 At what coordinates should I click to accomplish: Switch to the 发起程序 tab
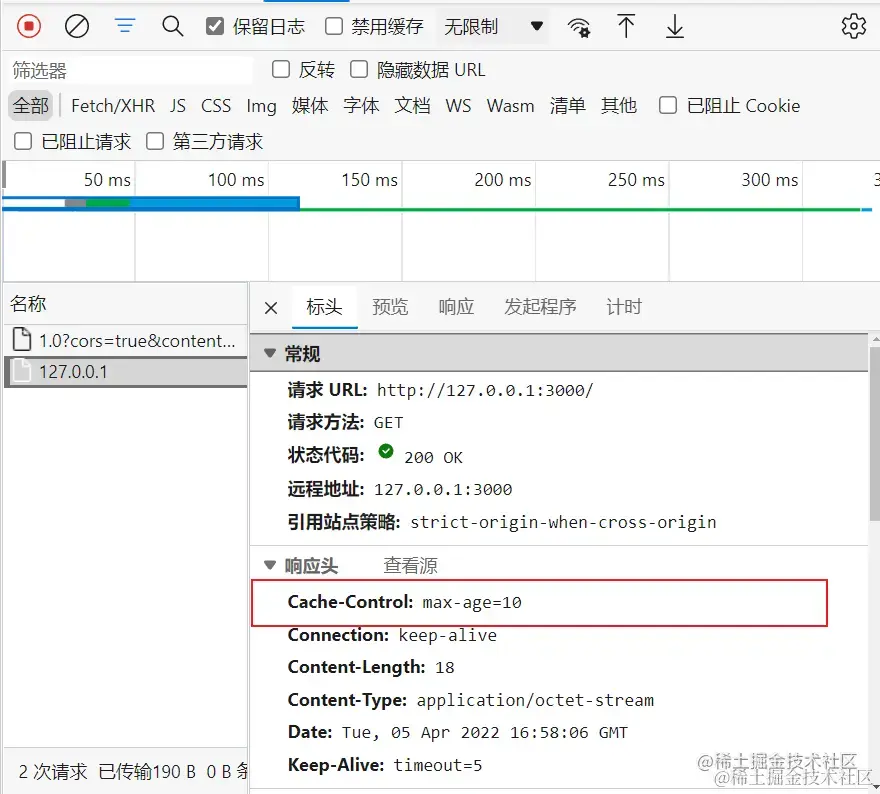click(x=540, y=307)
